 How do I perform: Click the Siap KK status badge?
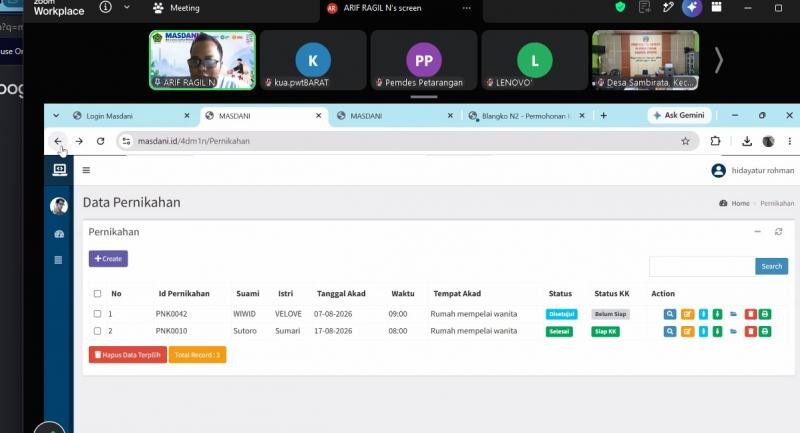coord(606,332)
